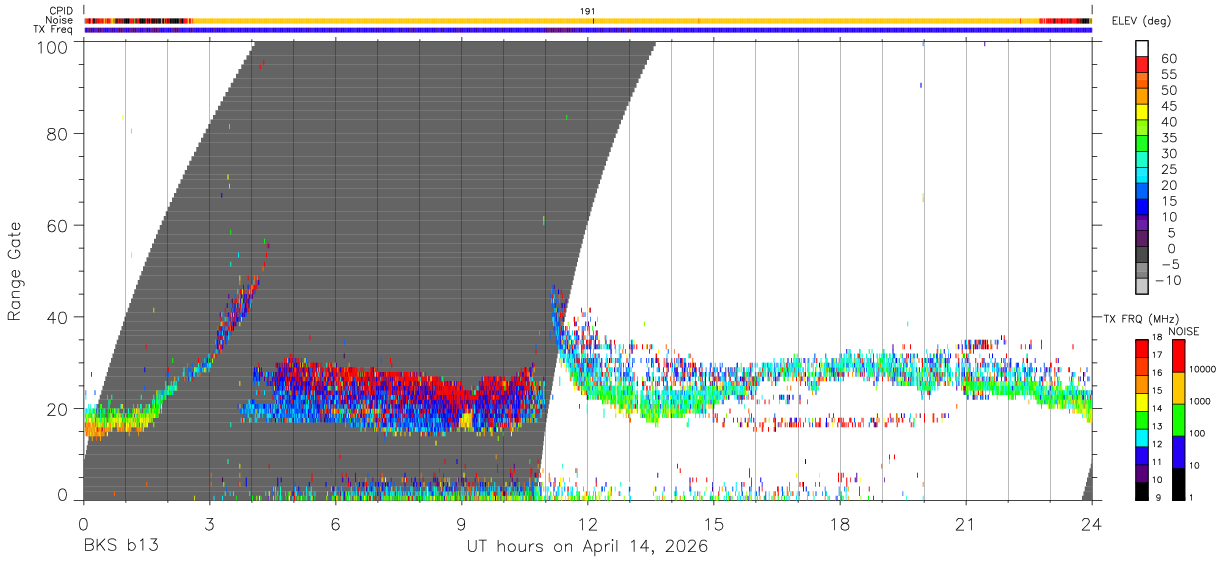Click x-axis hour label "21"
Image resolution: width=1228 pixels, height=567 pixels.
coord(966,523)
